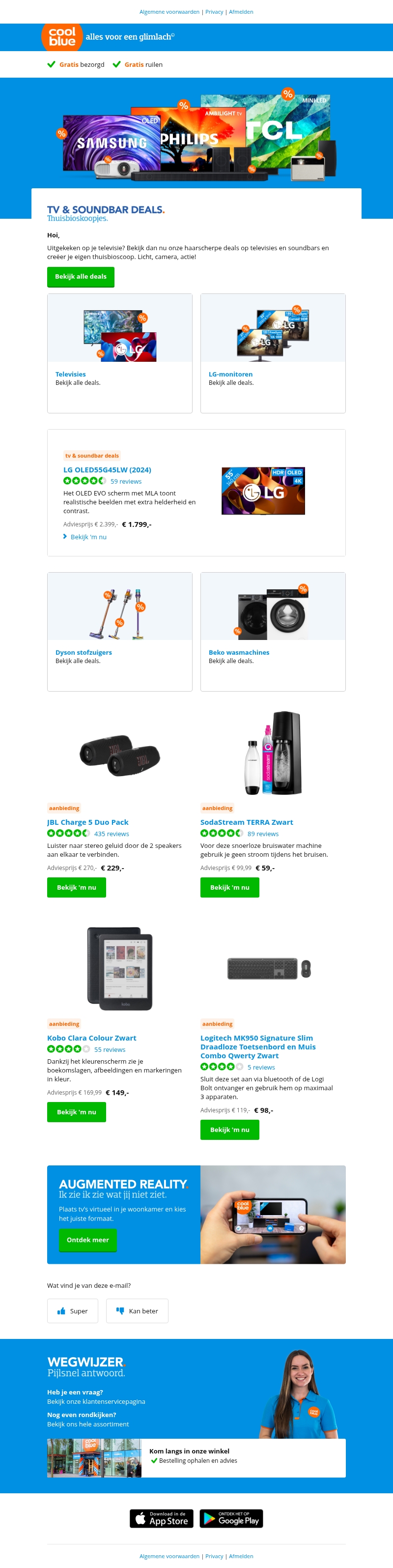Open the App Store download badge
The image size is (393, 1568).
coord(161,1518)
